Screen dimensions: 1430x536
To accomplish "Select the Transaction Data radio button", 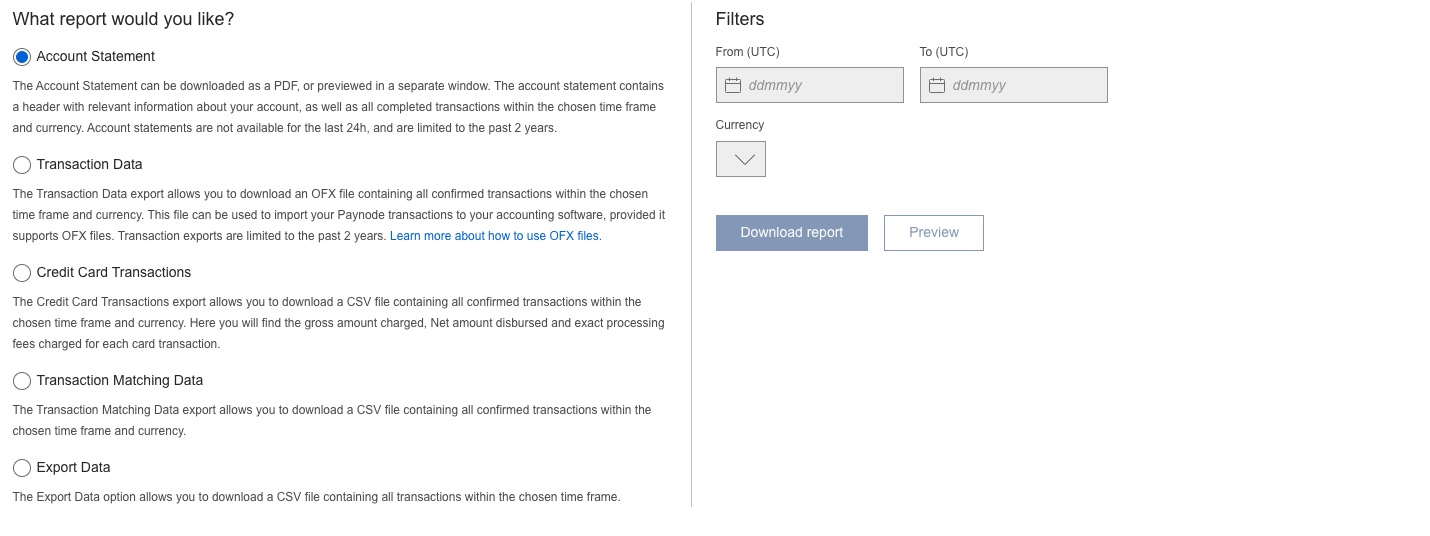I will [x=22, y=165].
